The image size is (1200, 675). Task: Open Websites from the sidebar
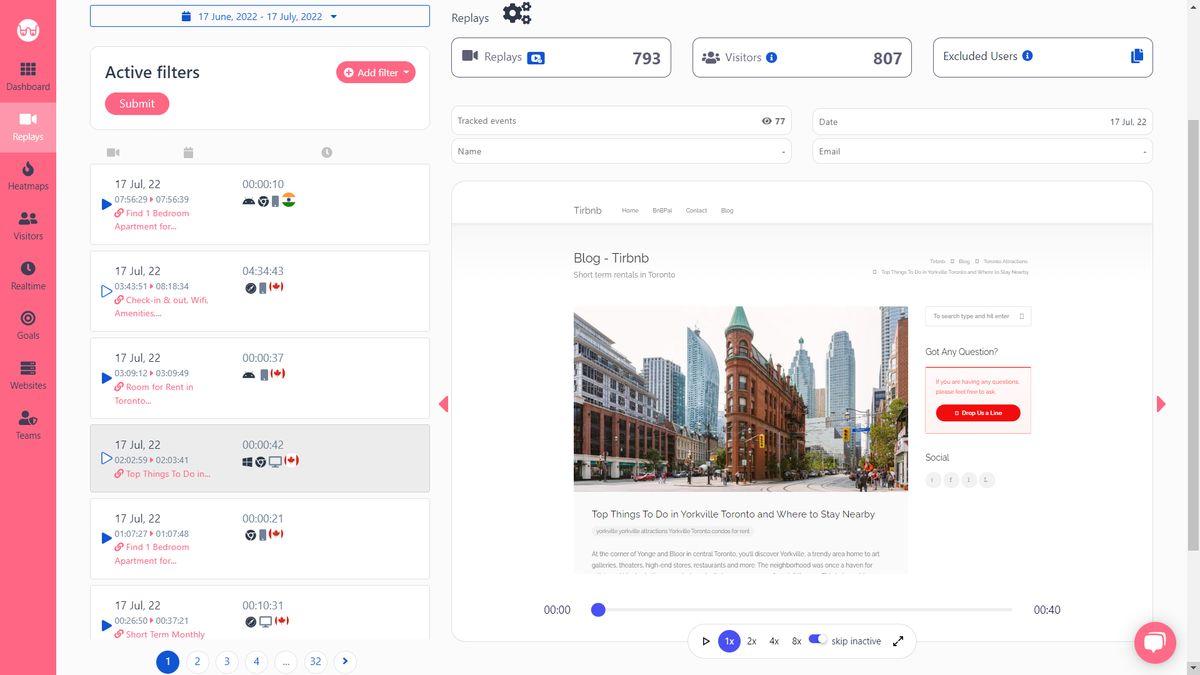[28, 375]
